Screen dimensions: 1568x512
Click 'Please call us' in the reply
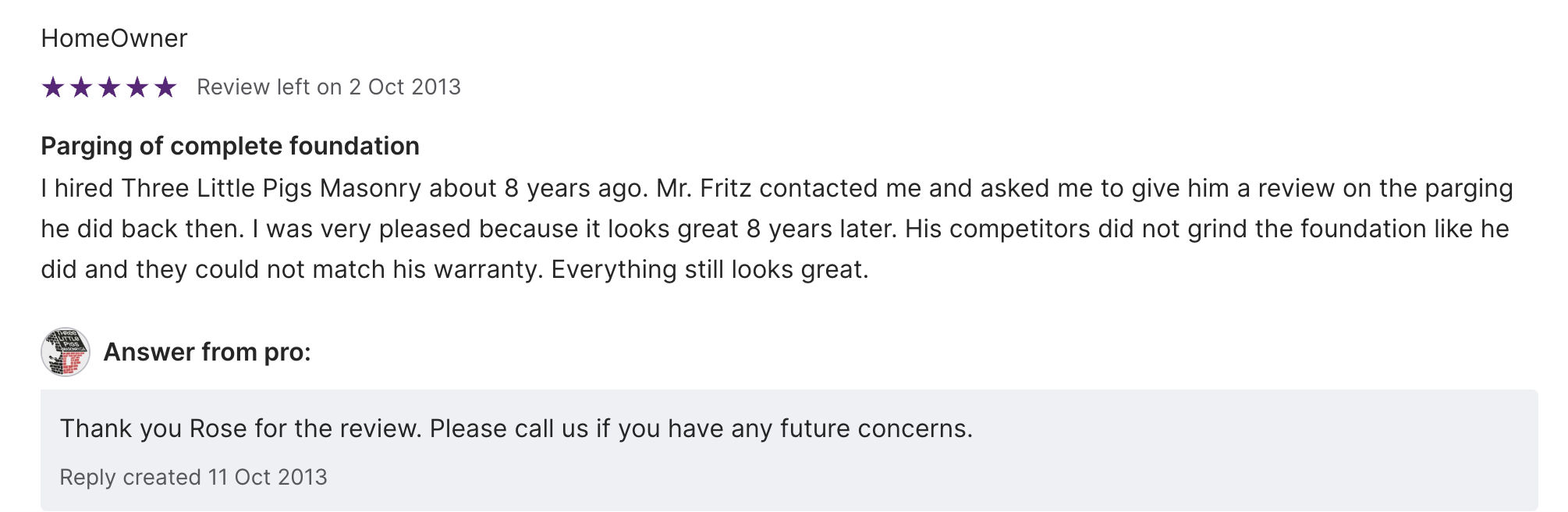point(509,428)
